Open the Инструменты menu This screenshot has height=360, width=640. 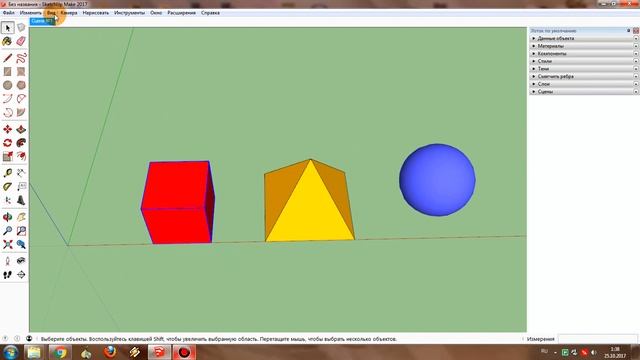point(129,13)
